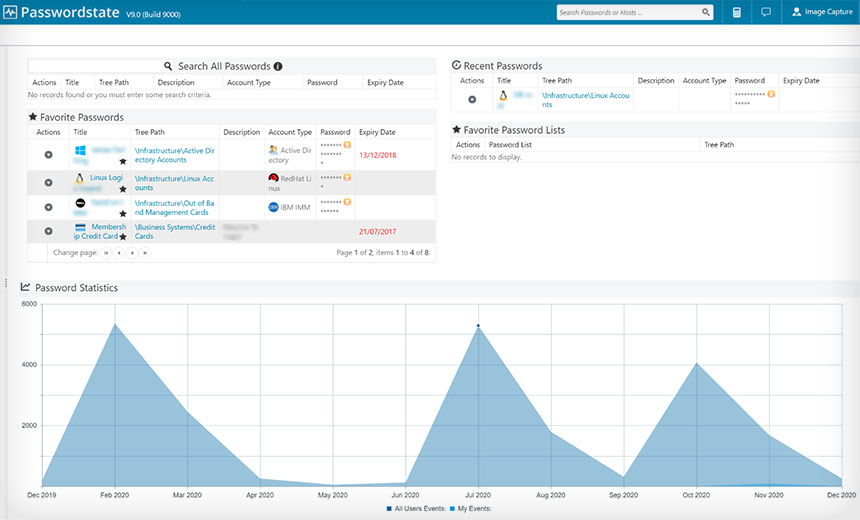Click the Linux penguin icon beside Linux Login
The height and width of the screenshot is (520, 860).
[80, 178]
